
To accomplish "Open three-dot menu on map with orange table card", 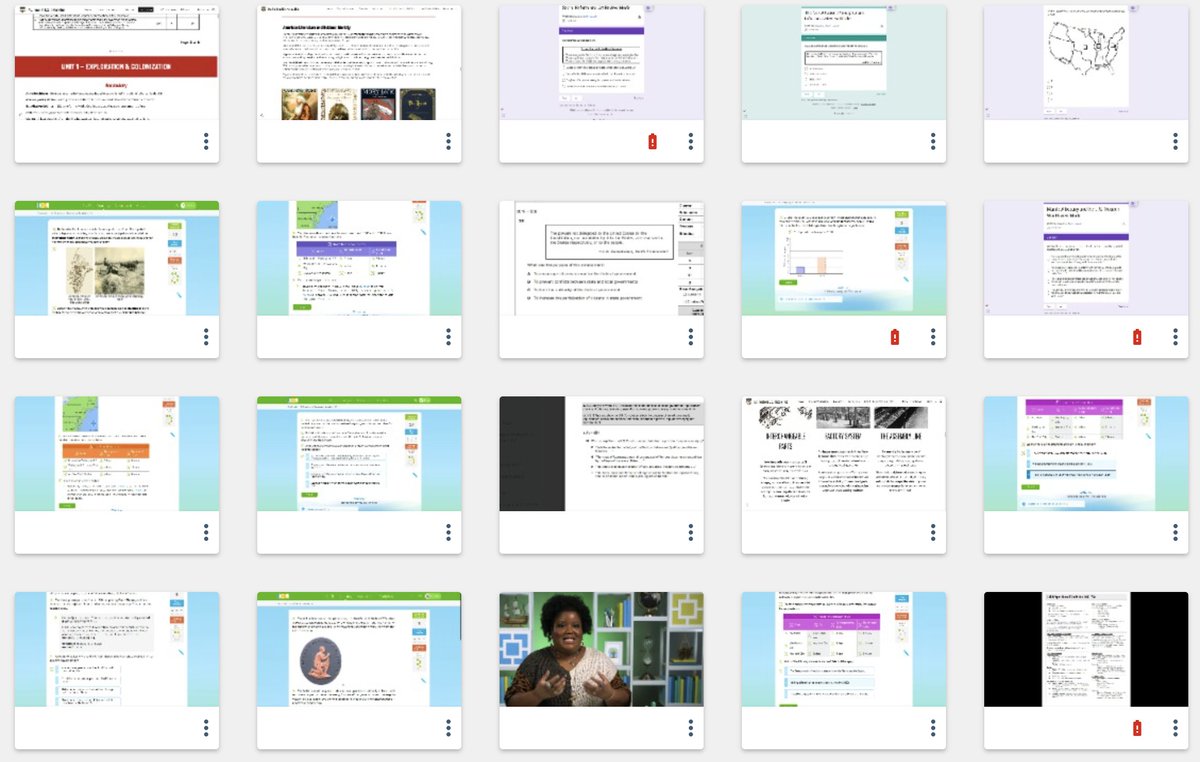I will [x=206, y=532].
